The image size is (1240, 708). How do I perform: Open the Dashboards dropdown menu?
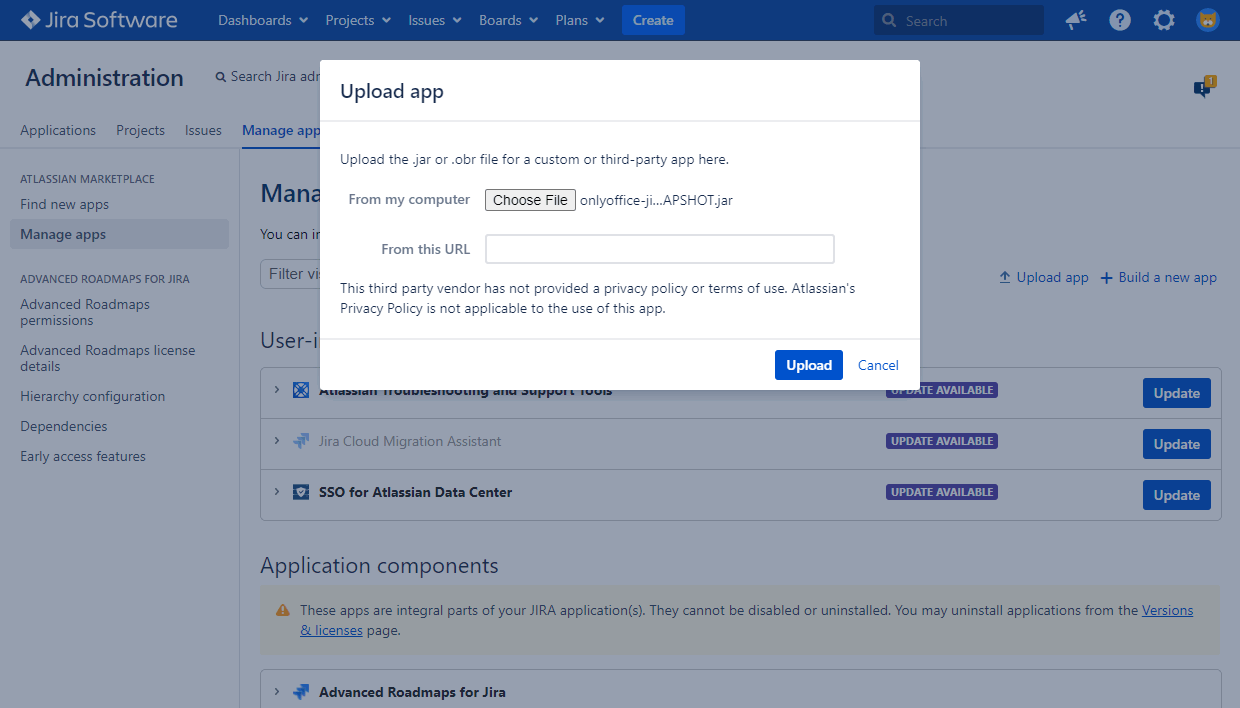262,20
